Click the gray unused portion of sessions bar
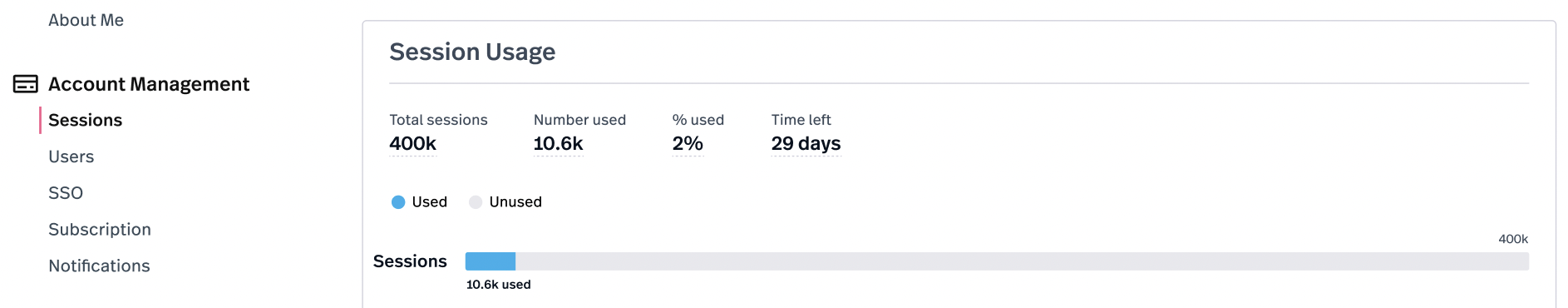The height and width of the screenshot is (308, 1568). pos(1022,261)
